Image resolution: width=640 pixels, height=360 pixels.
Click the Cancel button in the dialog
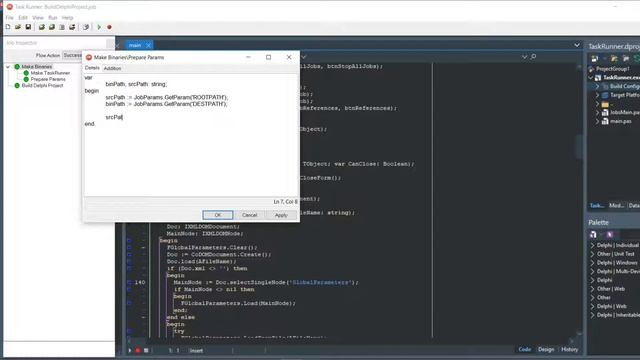pyautogui.click(x=249, y=215)
